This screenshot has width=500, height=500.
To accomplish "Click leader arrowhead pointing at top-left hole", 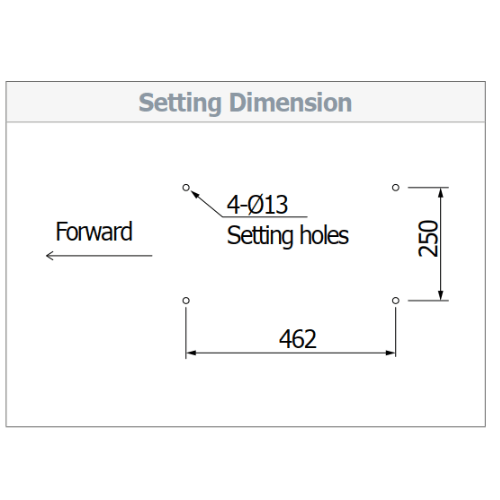I will click(x=195, y=194).
